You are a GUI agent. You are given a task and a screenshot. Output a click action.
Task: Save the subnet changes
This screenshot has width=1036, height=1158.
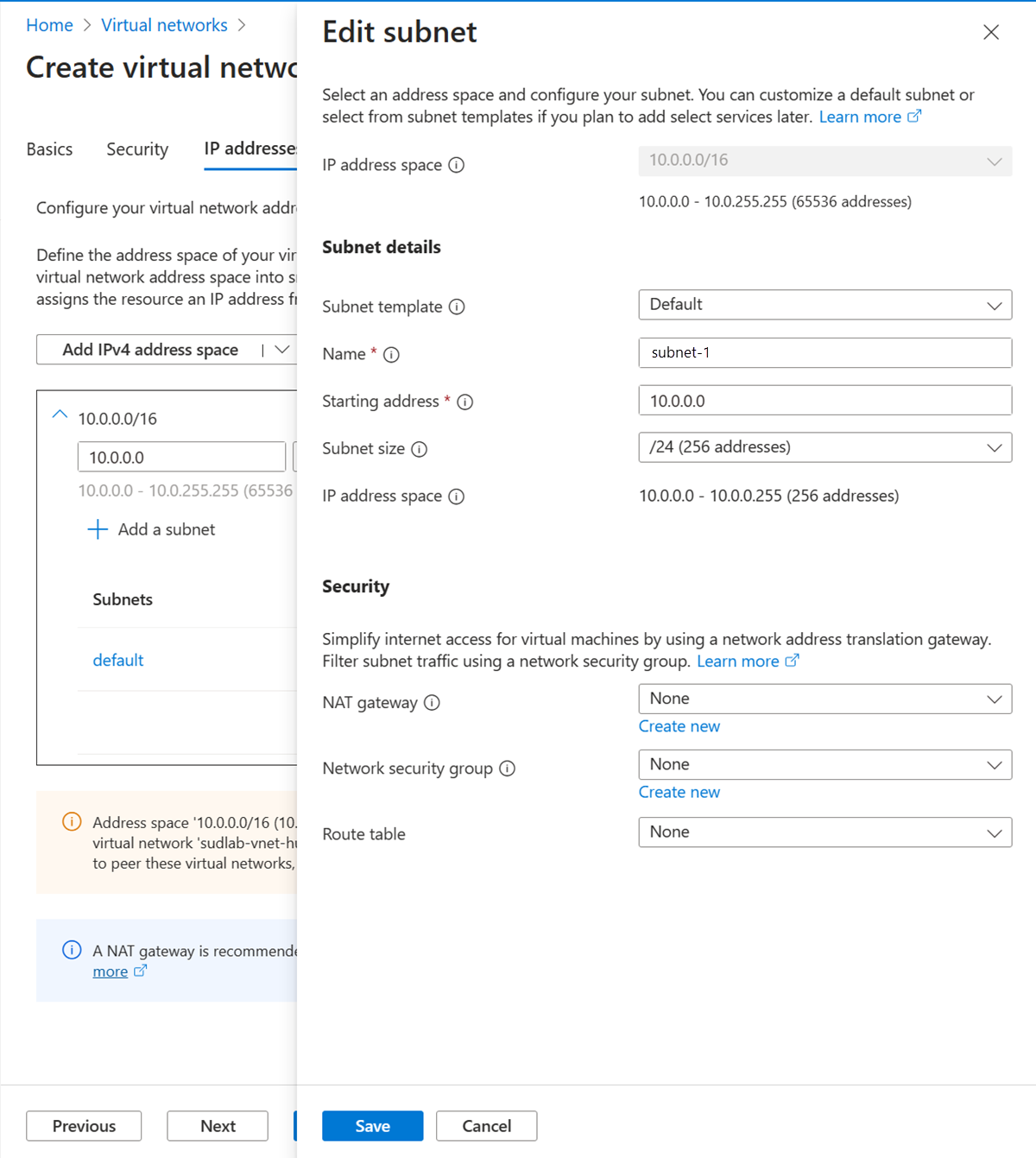372,1126
